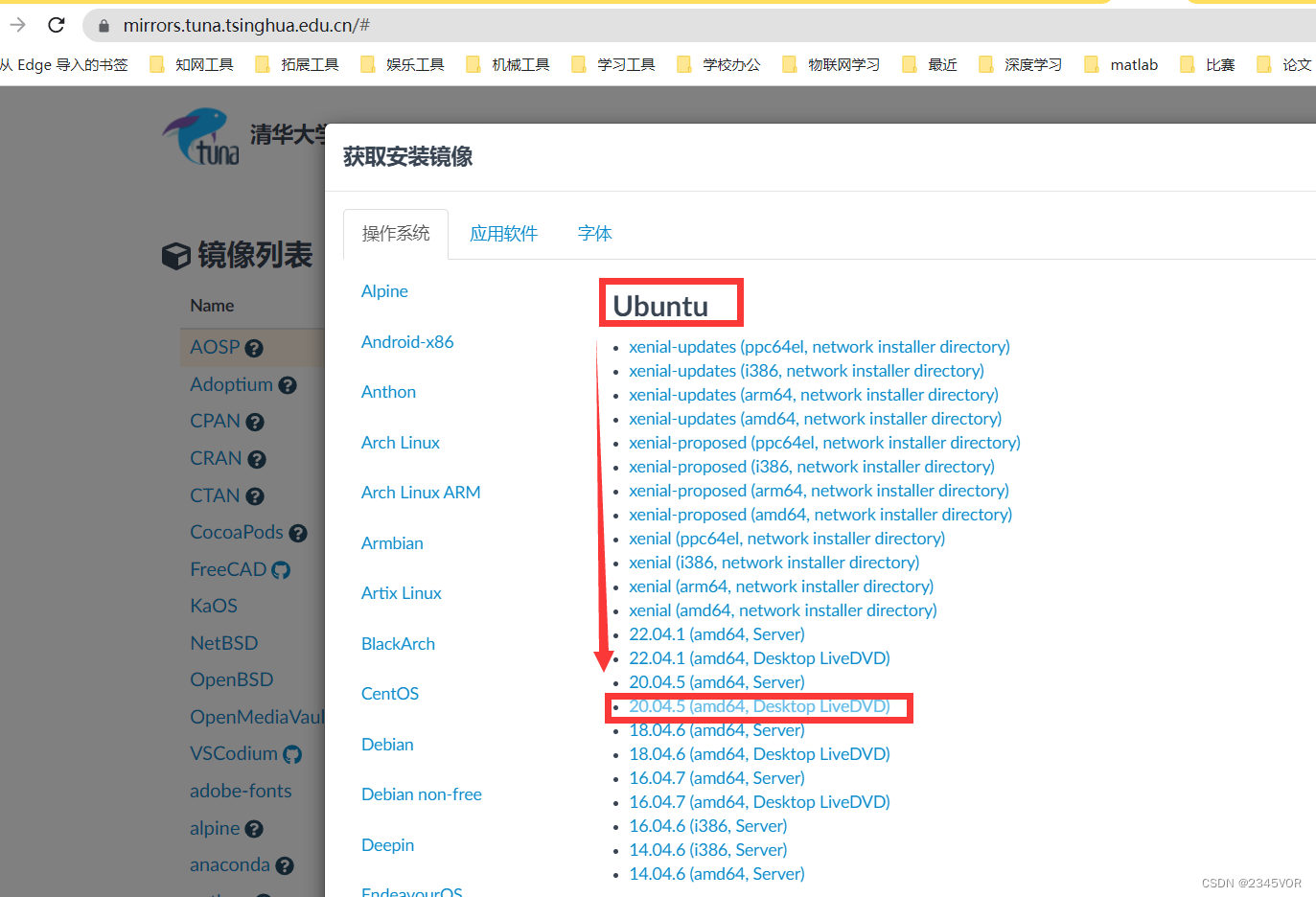Select Arch Linux in the OS list
The image size is (1316, 897).
pos(401,443)
